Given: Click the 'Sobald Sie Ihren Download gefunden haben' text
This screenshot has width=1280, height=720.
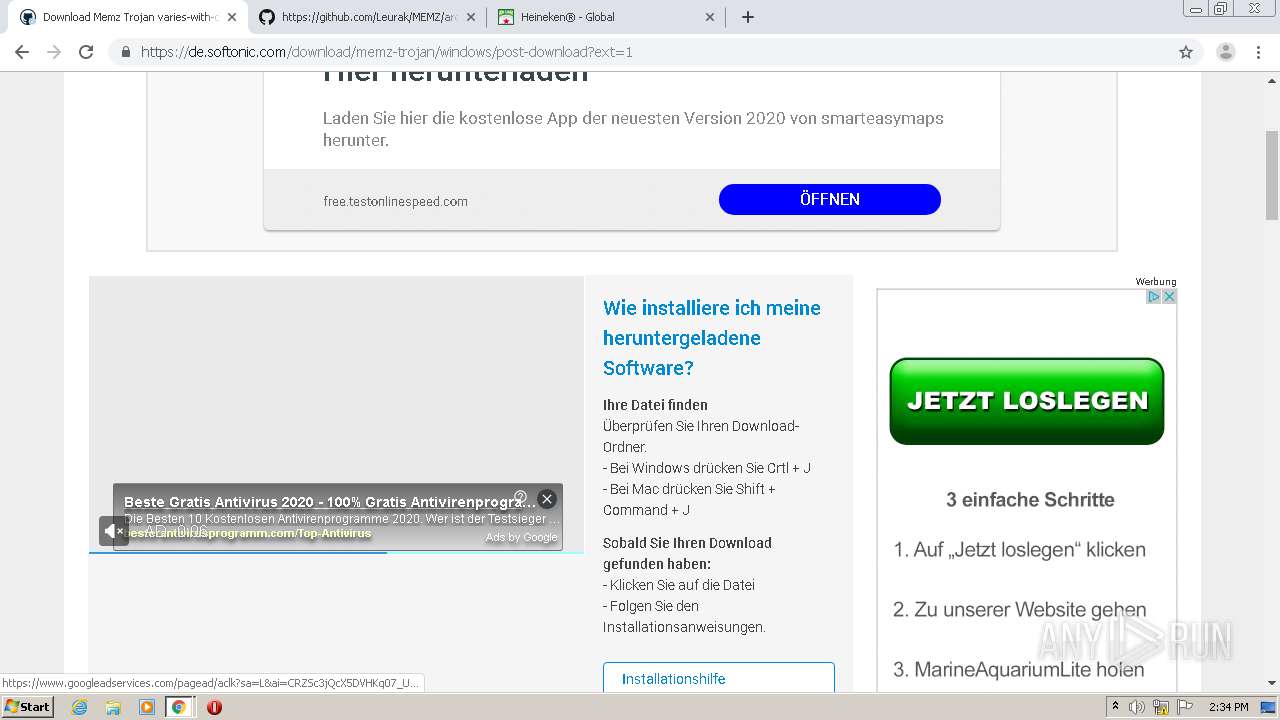Looking at the screenshot, I should 687,553.
